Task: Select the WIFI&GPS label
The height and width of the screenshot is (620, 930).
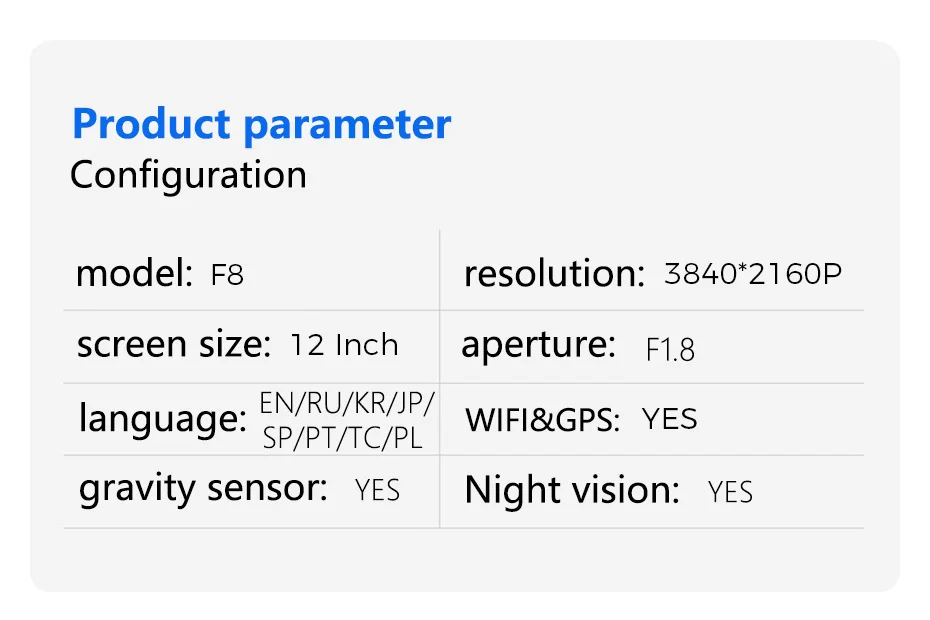Action: pos(542,420)
